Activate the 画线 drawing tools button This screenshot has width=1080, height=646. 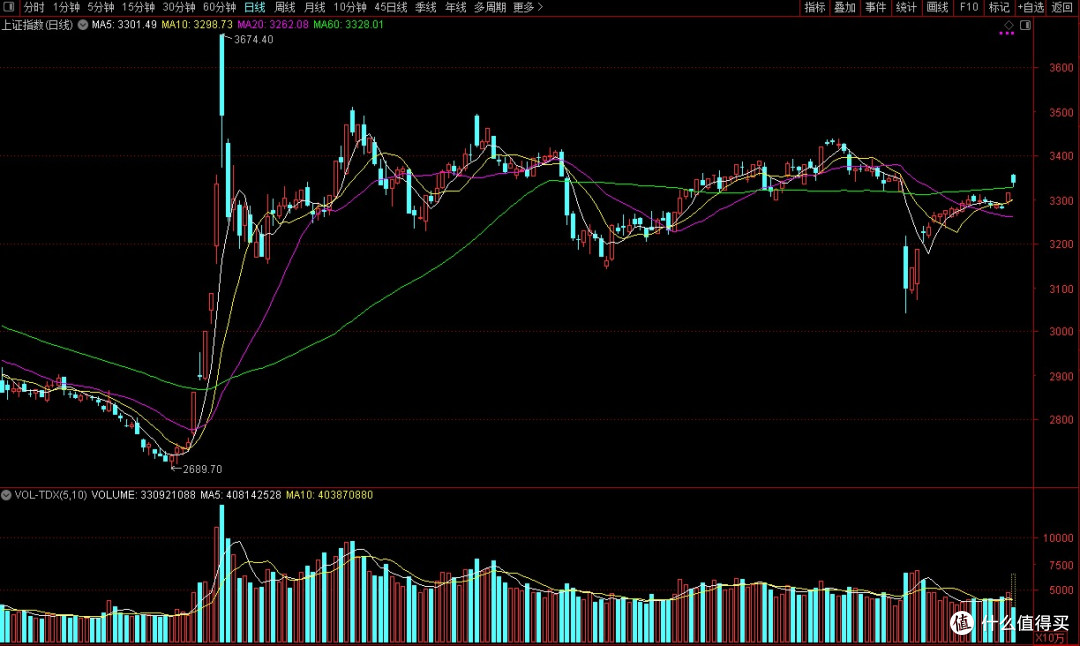pyautogui.click(x=937, y=7)
